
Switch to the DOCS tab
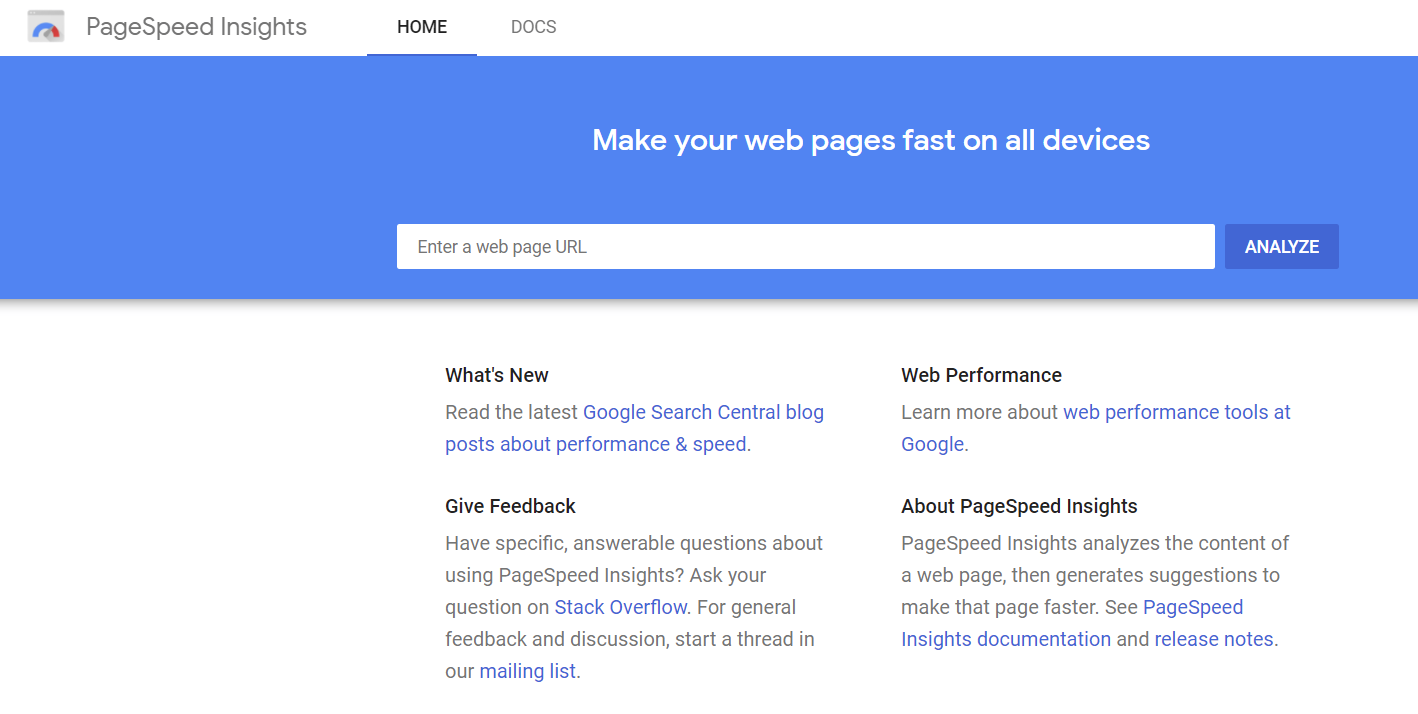click(533, 27)
